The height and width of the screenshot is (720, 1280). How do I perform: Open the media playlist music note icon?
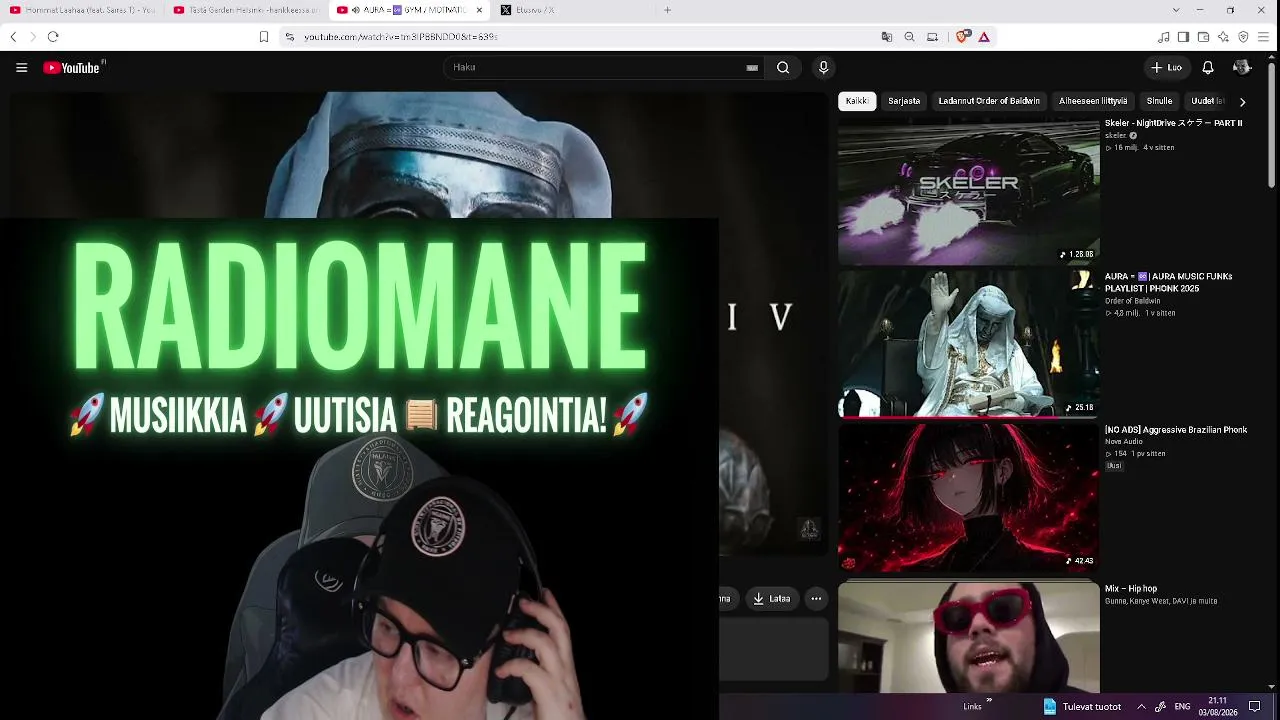pyautogui.click(x=1163, y=37)
